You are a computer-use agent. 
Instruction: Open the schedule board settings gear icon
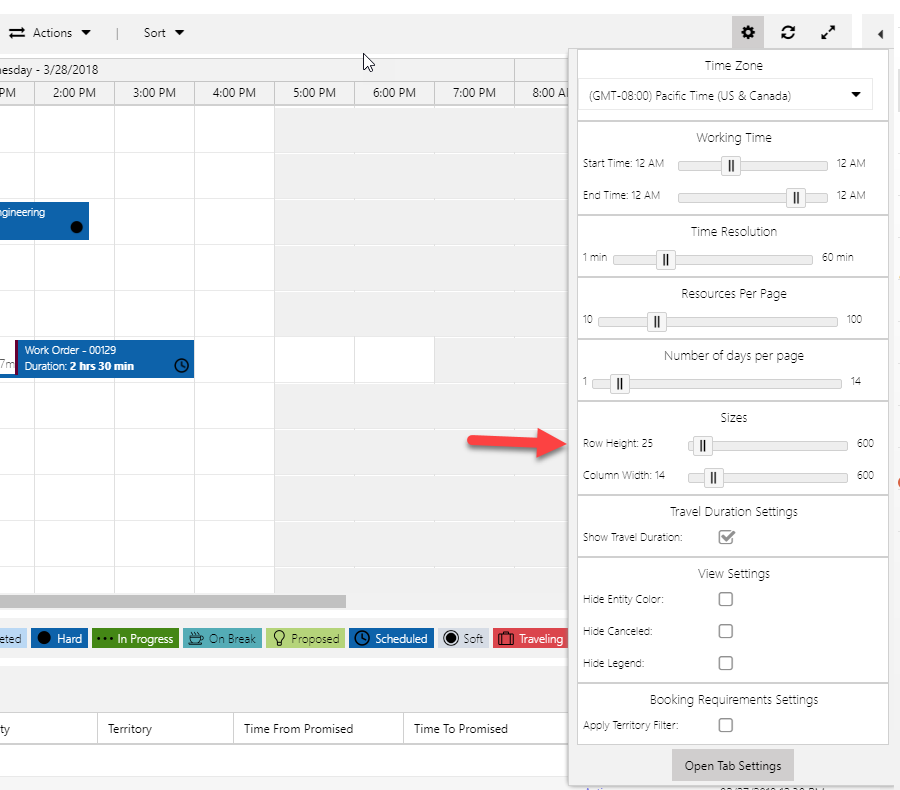click(747, 32)
